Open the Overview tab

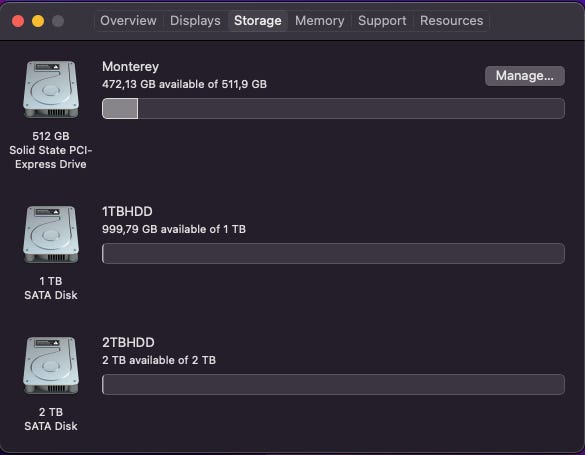click(x=128, y=21)
